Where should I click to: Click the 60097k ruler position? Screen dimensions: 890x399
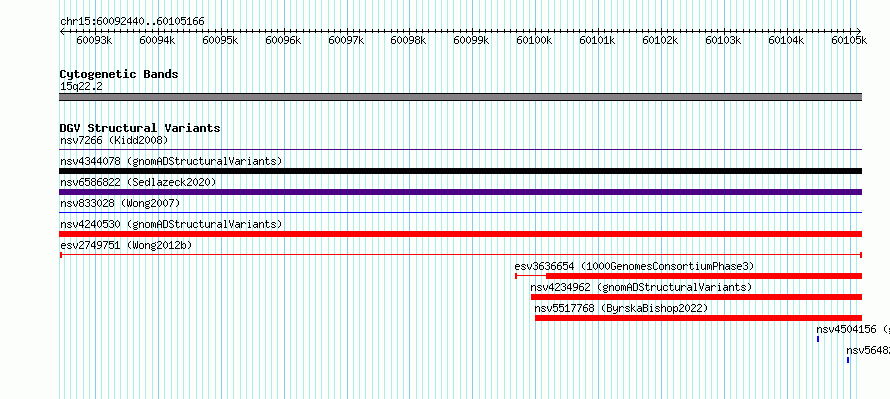[x=346, y=40]
